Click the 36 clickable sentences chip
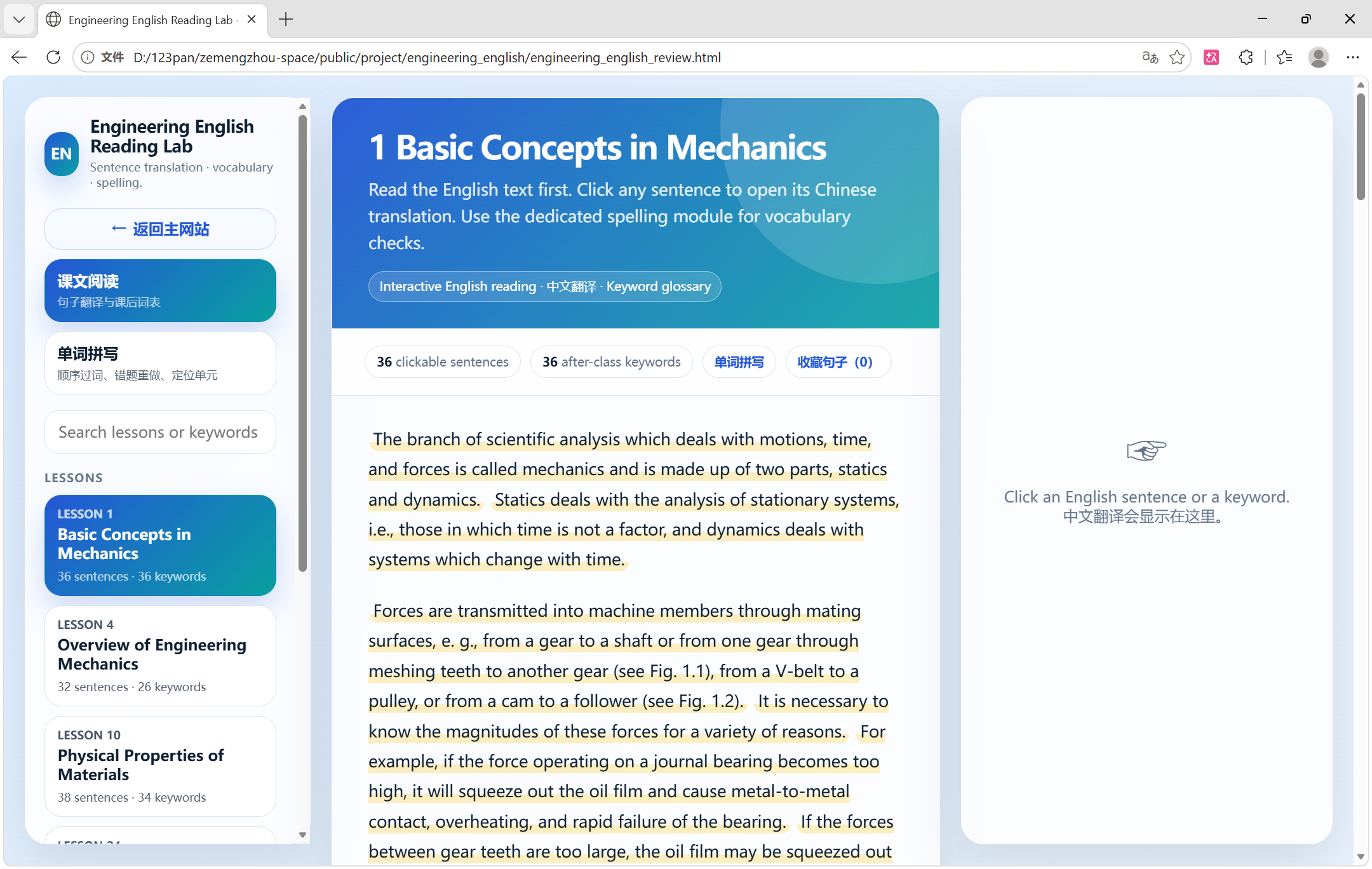This screenshot has width=1372, height=869. coord(443,362)
